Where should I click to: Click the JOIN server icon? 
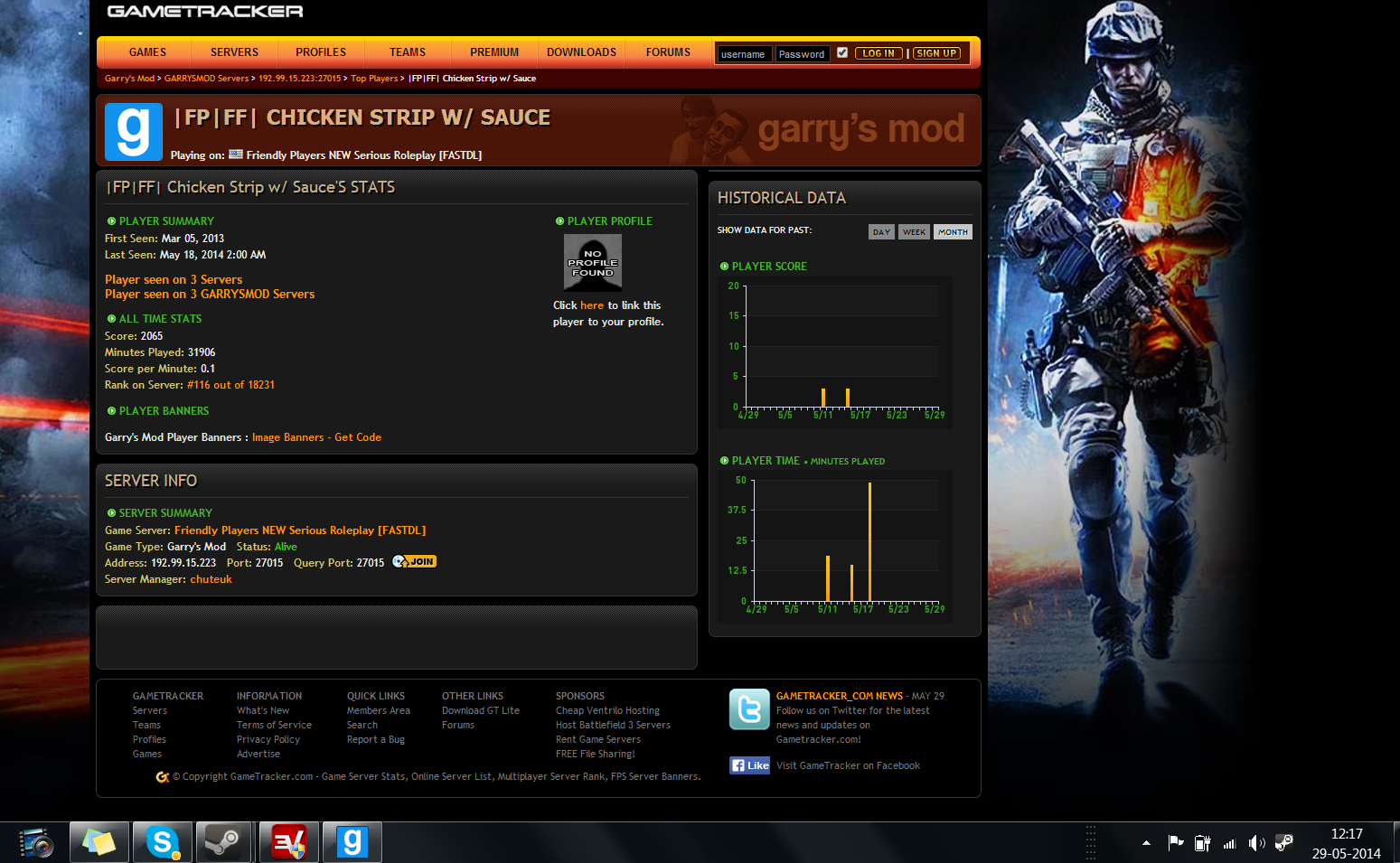(x=415, y=562)
